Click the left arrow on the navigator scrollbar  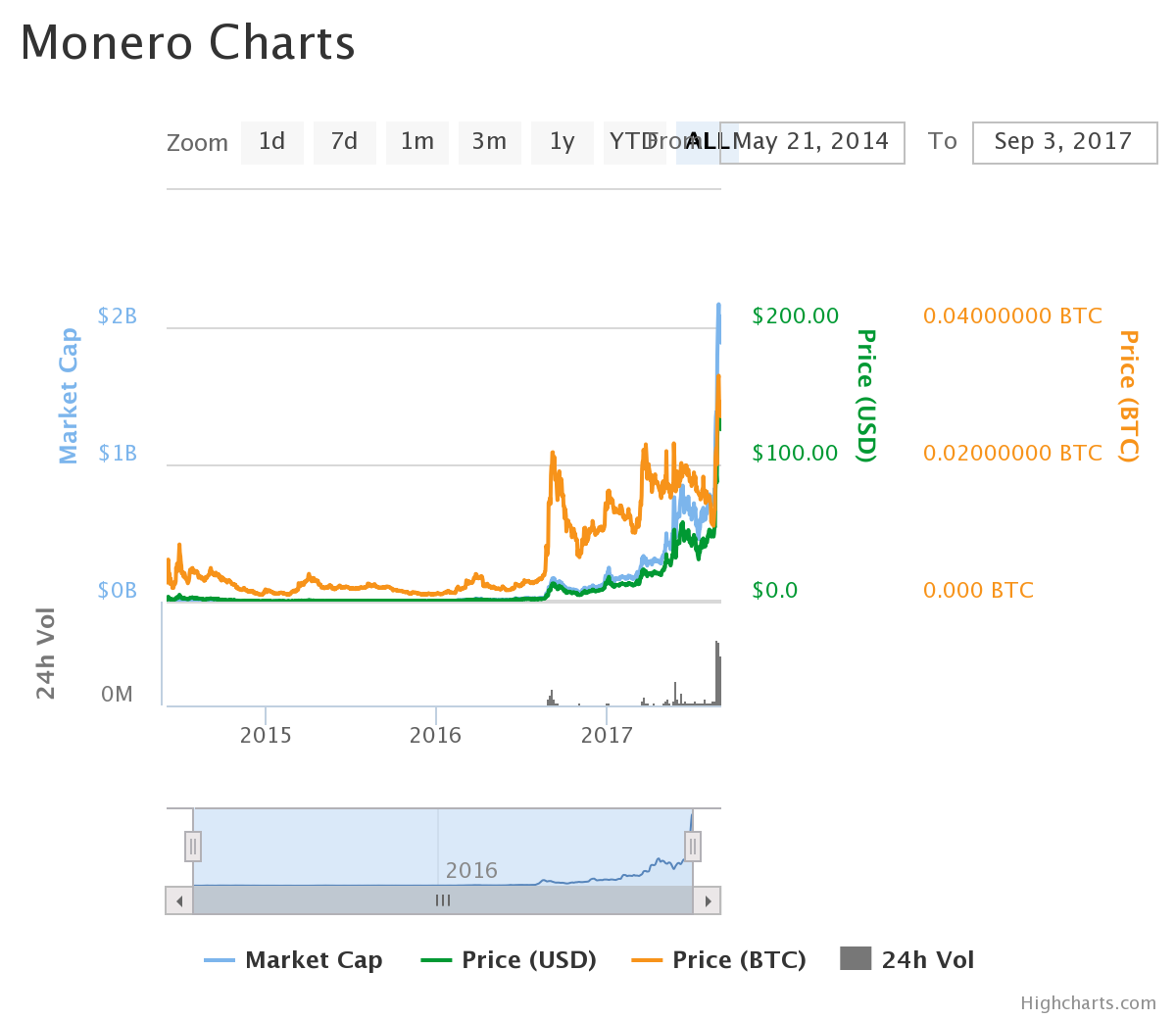click(178, 899)
